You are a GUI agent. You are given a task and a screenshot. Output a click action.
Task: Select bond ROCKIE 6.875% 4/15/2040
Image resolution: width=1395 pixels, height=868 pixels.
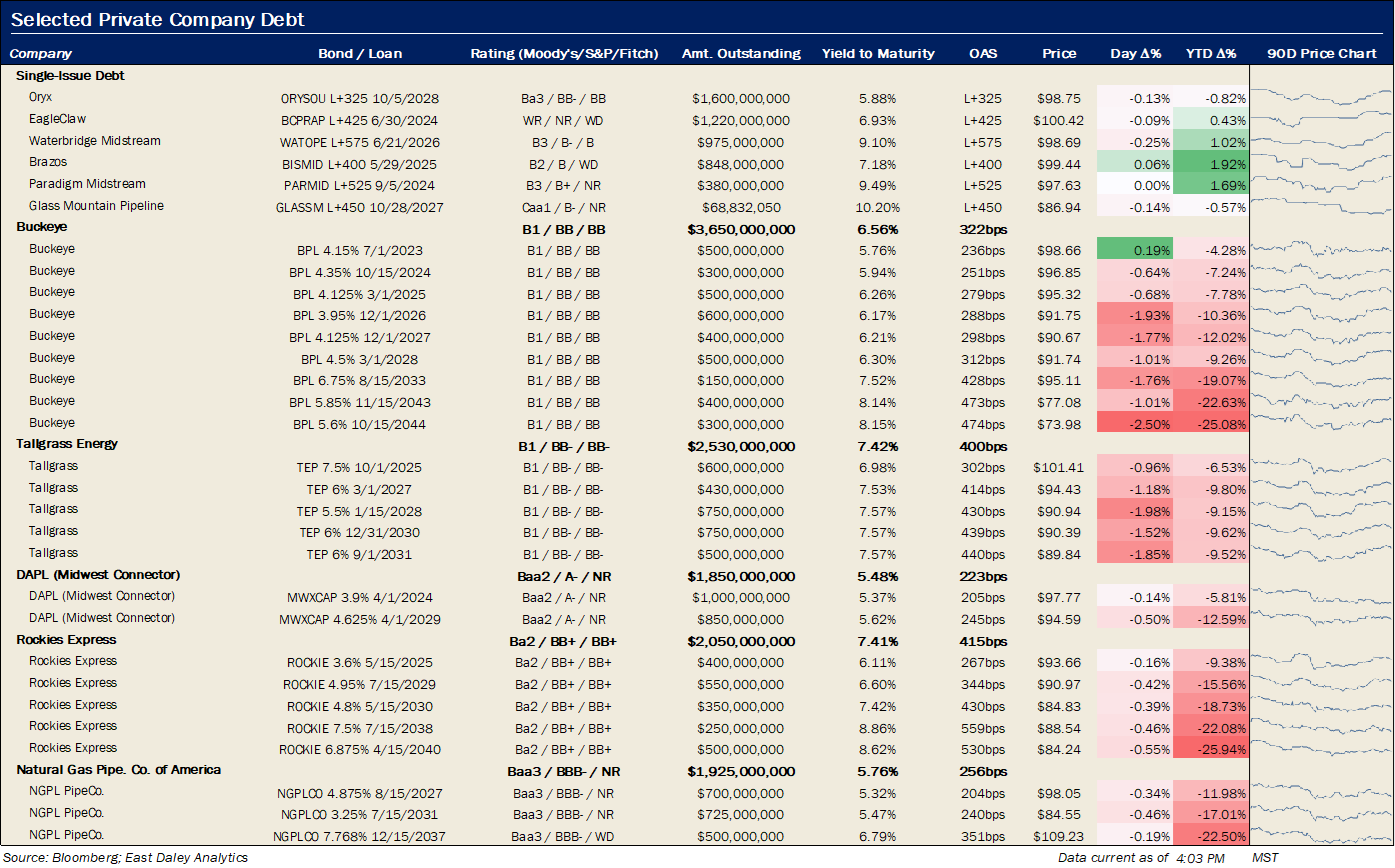[360, 750]
